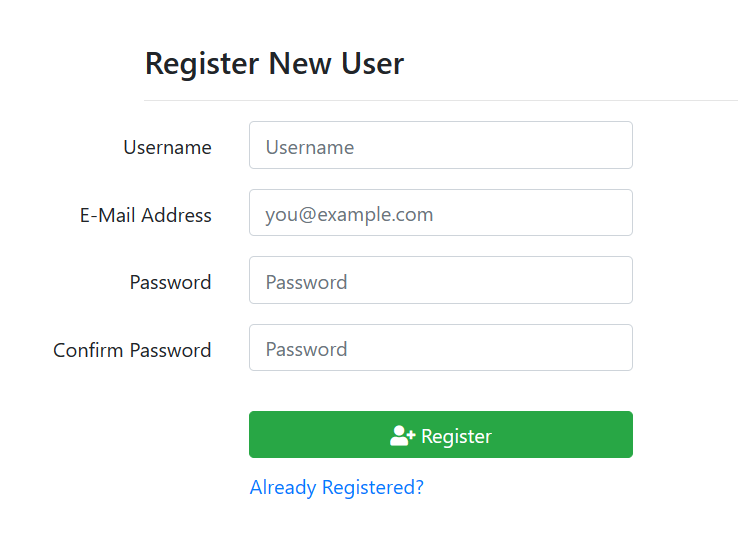Click the word Register on the green button
Image resolution: width=755 pixels, height=549 pixels.
[x=456, y=436]
